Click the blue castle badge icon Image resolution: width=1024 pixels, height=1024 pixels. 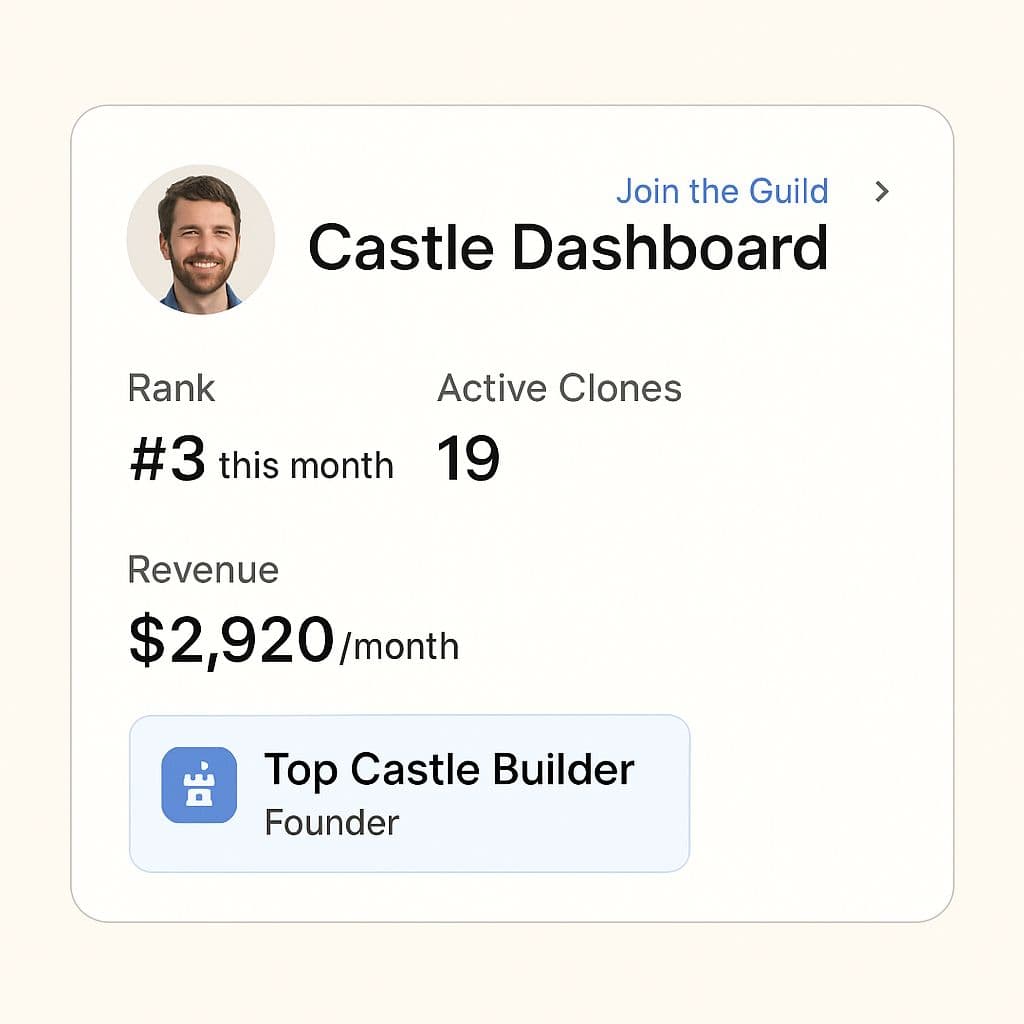(199, 785)
